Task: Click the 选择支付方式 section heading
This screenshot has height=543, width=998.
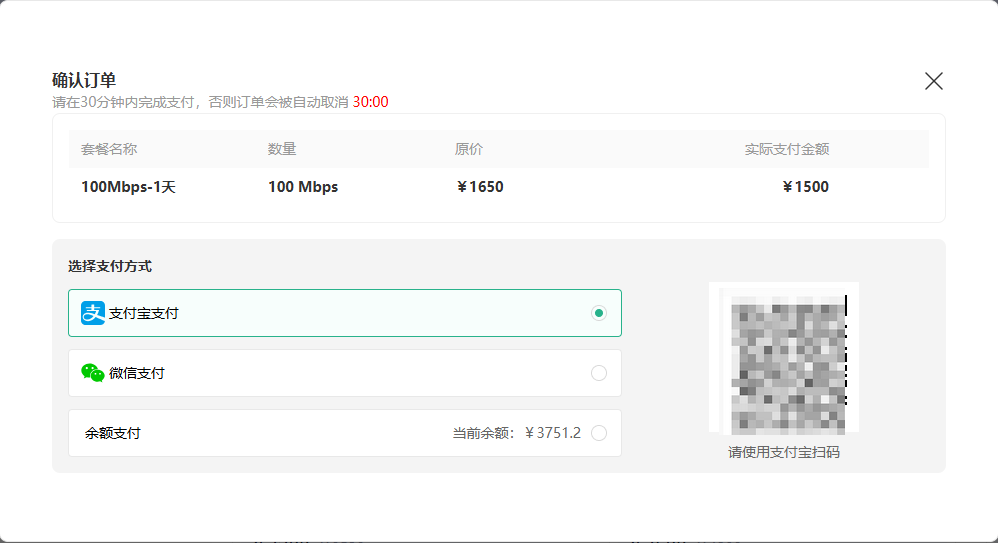Action: (x=110, y=266)
